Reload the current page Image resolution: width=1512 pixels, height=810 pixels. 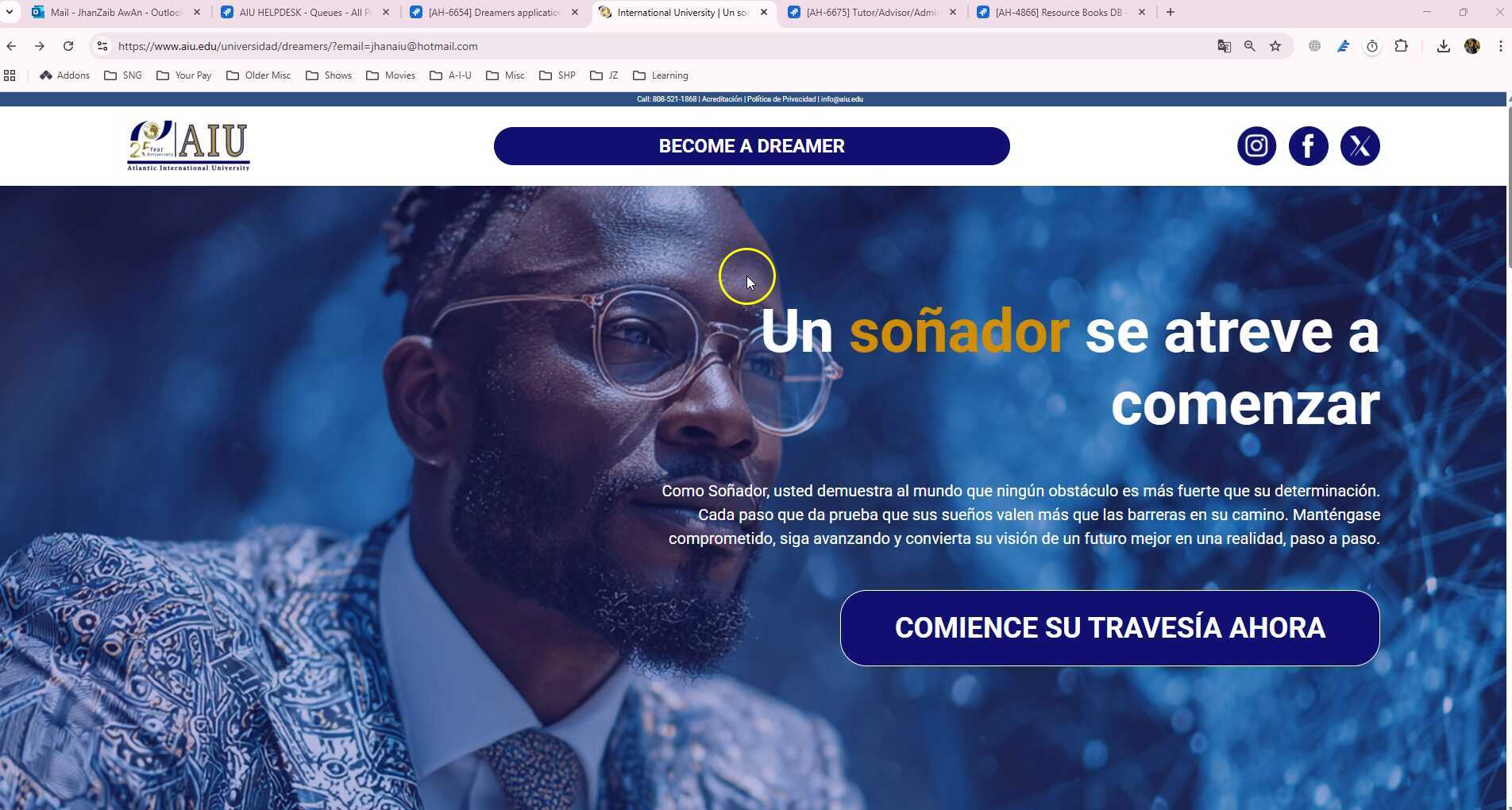pyautogui.click(x=68, y=46)
